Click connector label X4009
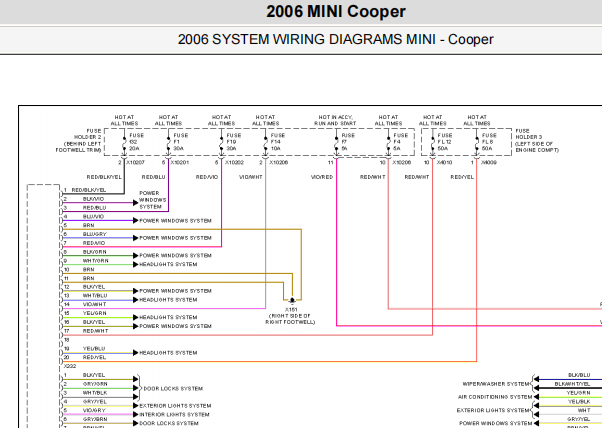This screenshot has height=428, width=602. 489,163
